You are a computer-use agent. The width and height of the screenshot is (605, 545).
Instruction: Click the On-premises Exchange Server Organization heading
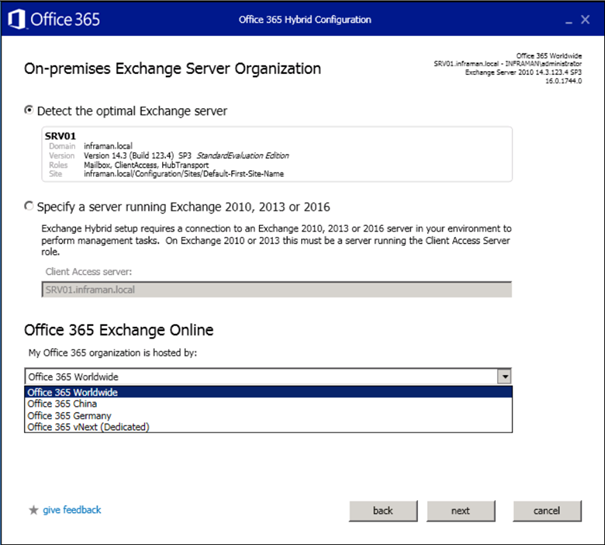[x=172, y=69]
